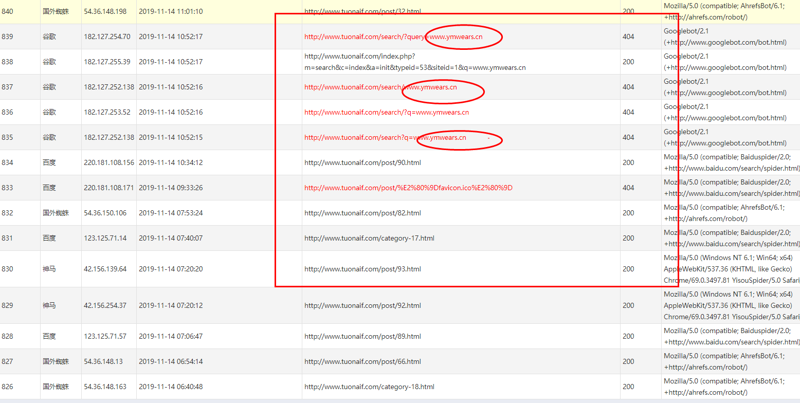Open the index.php?m=search URL in row 838
Viewport: 800px width, 403px height.
[x=415, y=62]
